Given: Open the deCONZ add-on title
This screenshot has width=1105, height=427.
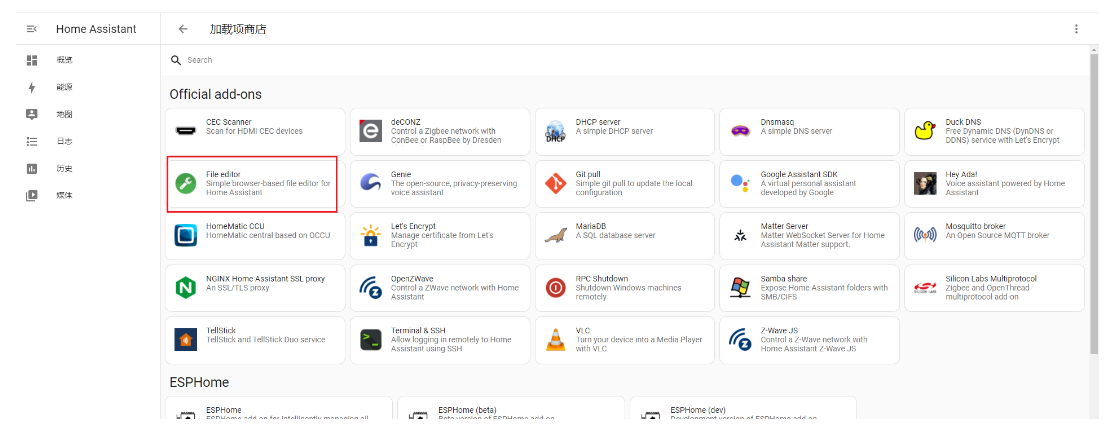Looking at the screenshot, I should pyautogui.click(x=406, y=122).
